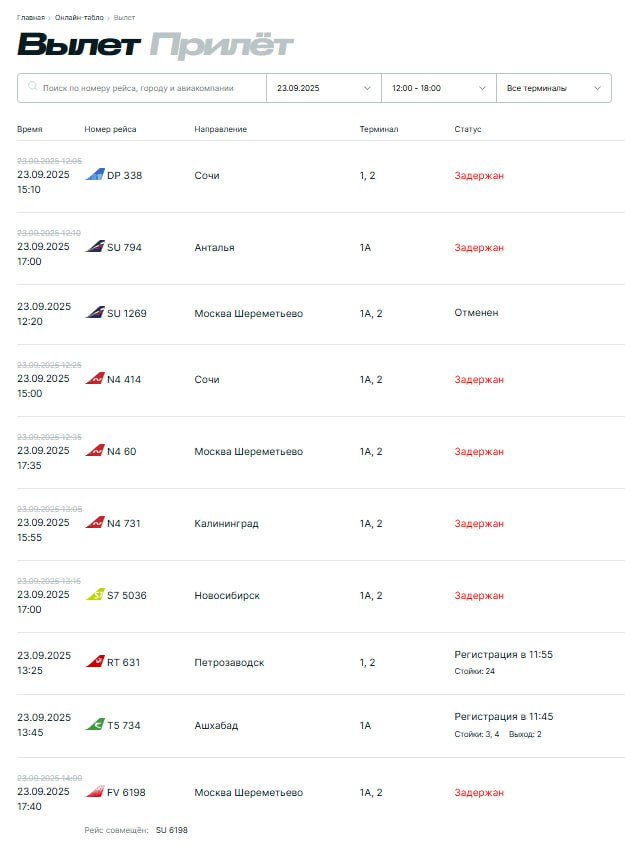Click the search magnifier icon in flight search
This screenshot has width=625, height=844.
tap(32, 87)
